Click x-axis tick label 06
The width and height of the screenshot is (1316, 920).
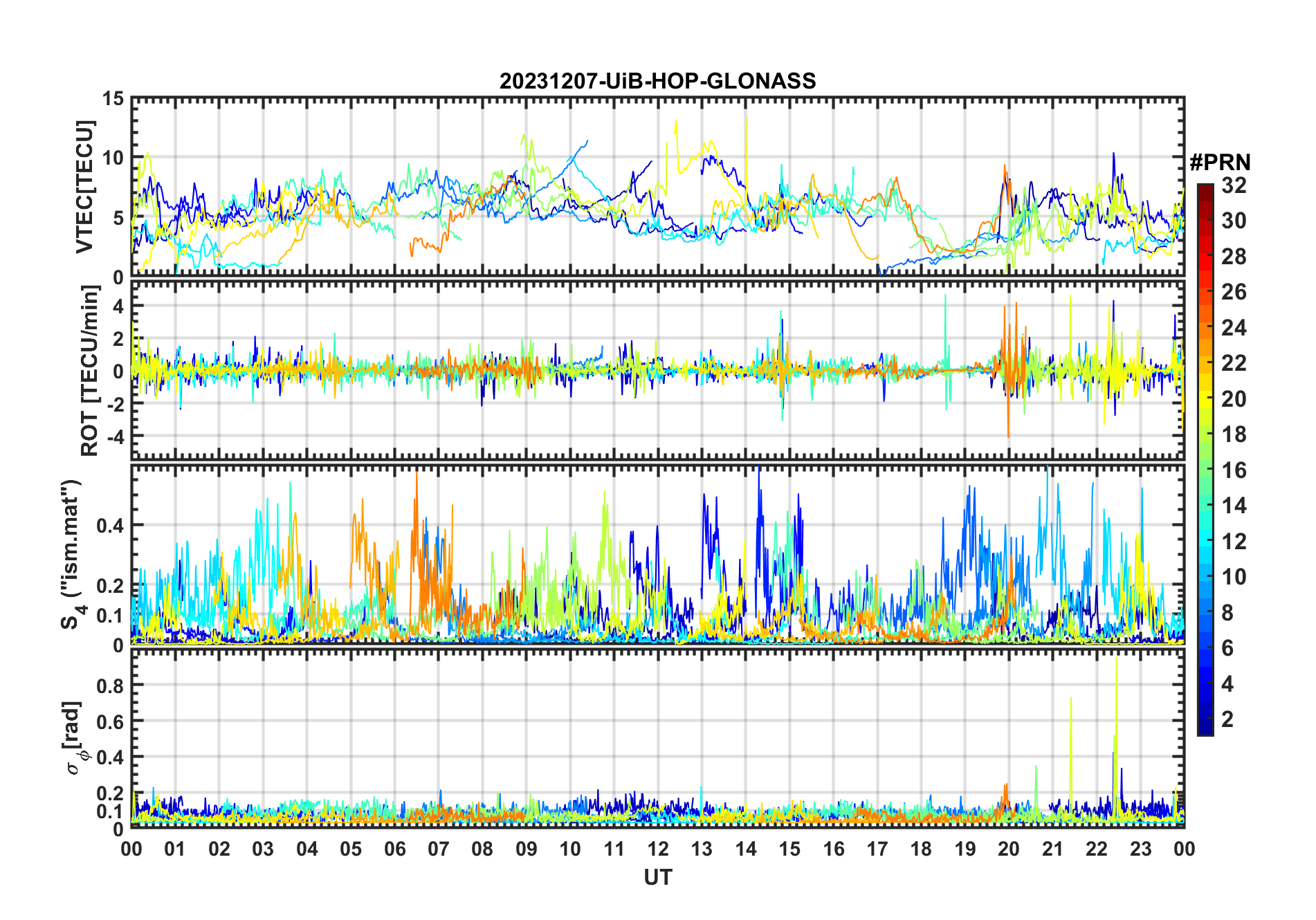coord(394,849)
